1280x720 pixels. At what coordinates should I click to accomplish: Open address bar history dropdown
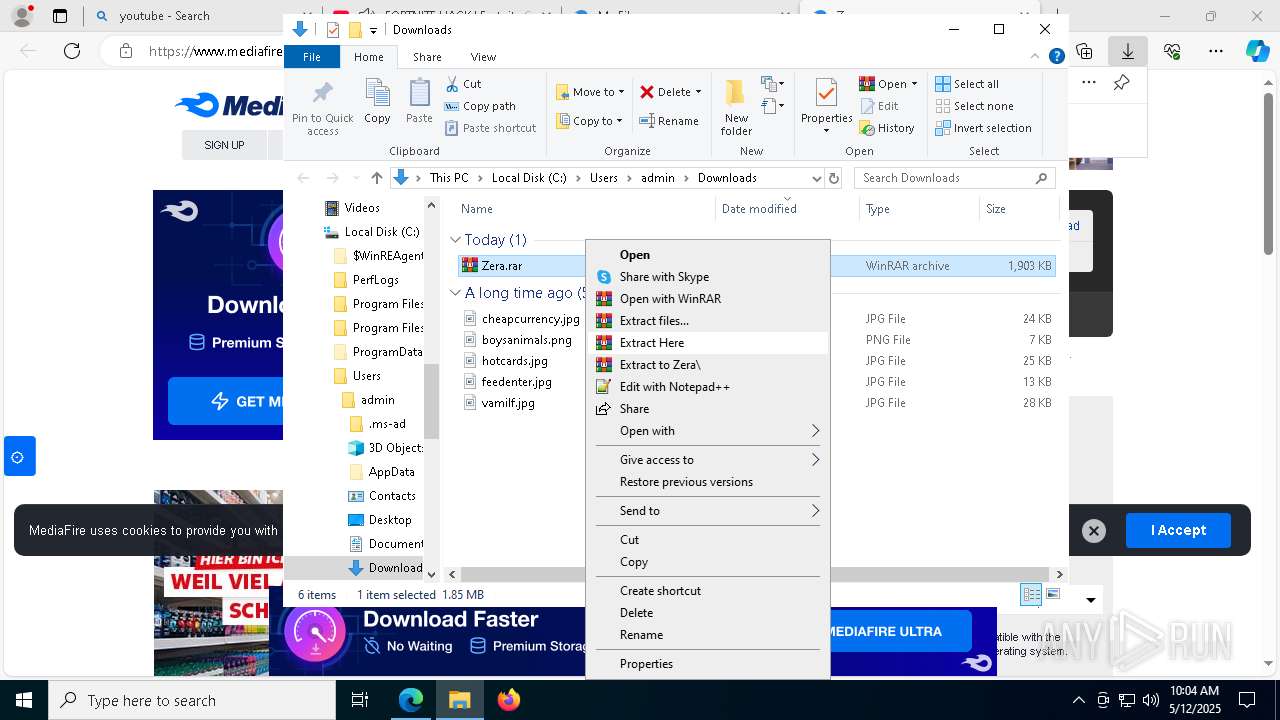tap(816, 178)
